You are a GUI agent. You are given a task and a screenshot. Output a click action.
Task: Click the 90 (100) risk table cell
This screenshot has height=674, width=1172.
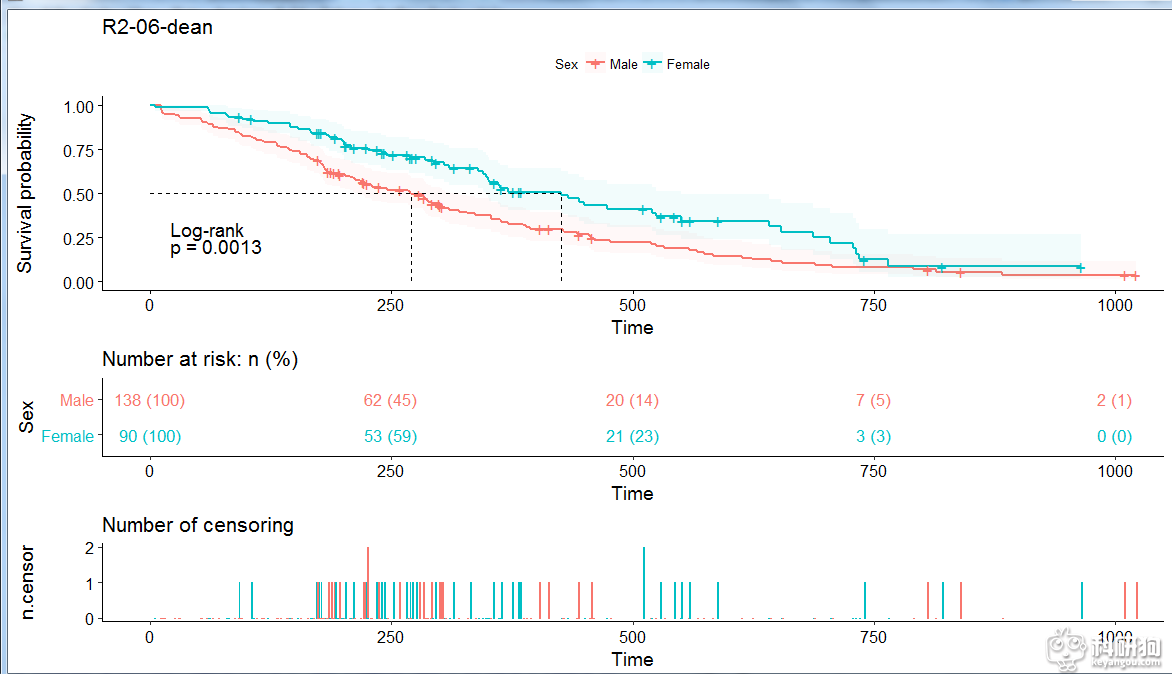pyautogui.click(x=150, y=436)
